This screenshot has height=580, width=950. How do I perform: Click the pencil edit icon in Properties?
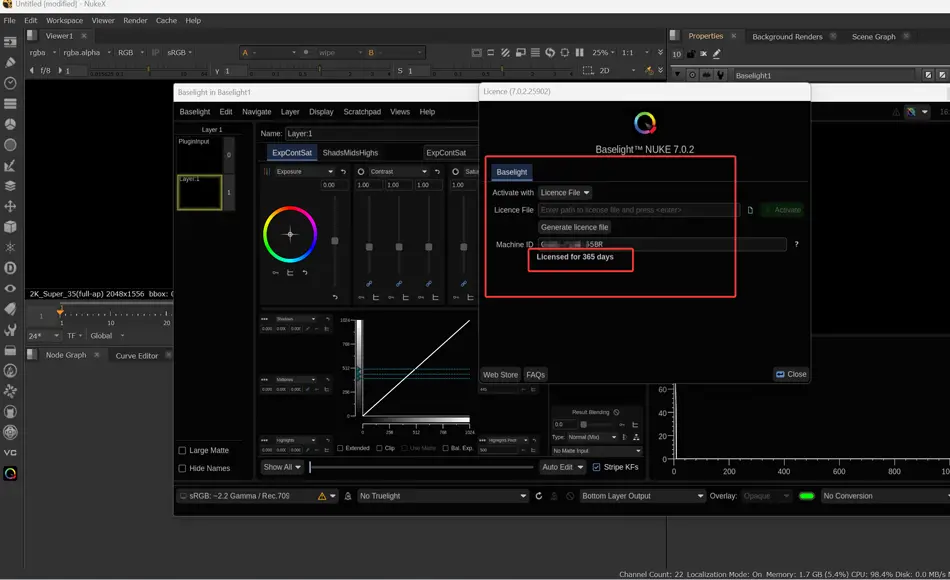tap(717, 54)
